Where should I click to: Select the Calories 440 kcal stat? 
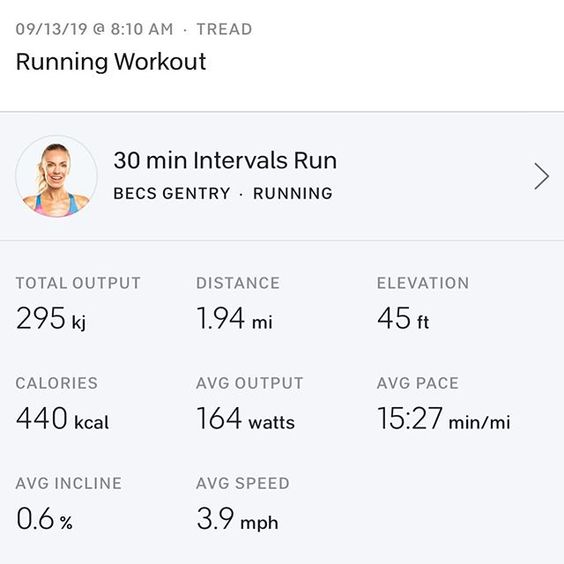pyautogui.click(x=62, y=403)
